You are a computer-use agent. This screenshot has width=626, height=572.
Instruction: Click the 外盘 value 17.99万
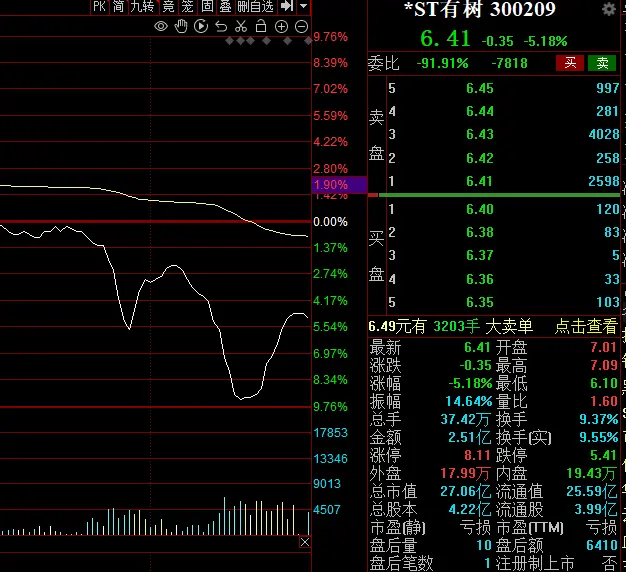(465, 473)
